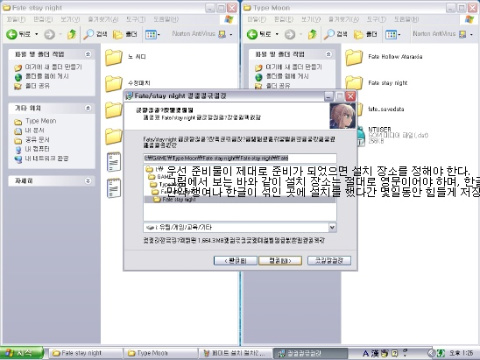Click Up folder icon in Type Moon window
This screenshot has height=360, width=480.
(x=312, y=34)
